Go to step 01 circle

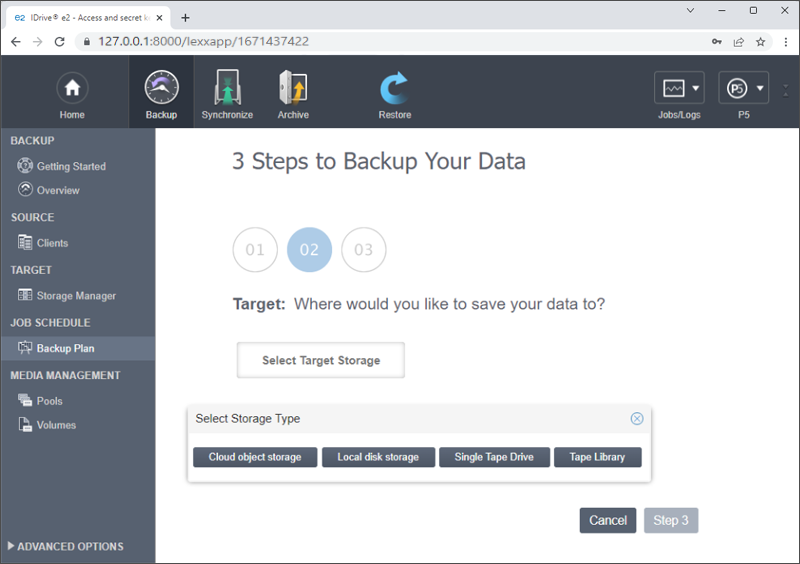(x=255, y=250)
